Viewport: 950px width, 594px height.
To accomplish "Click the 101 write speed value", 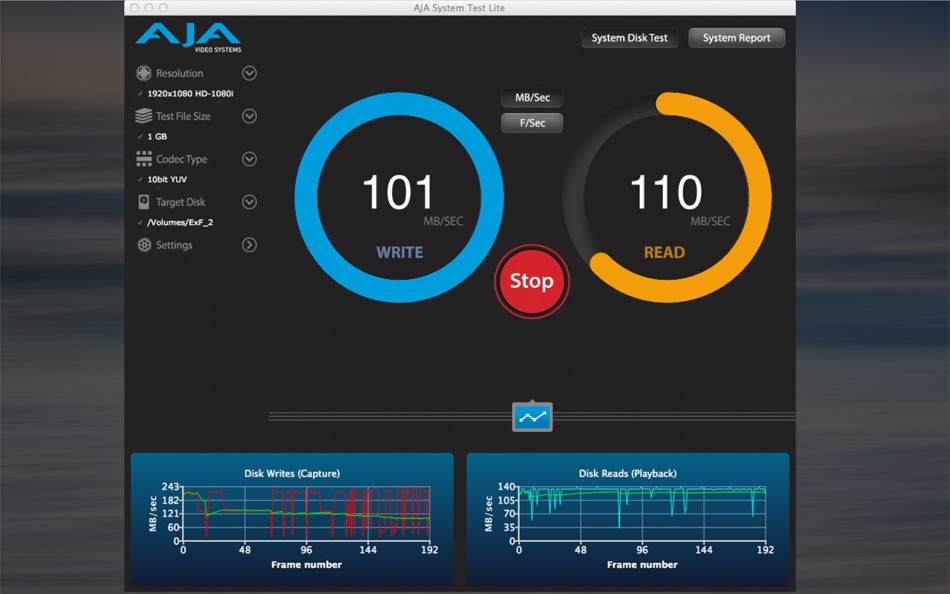I will tap(398, 193).
